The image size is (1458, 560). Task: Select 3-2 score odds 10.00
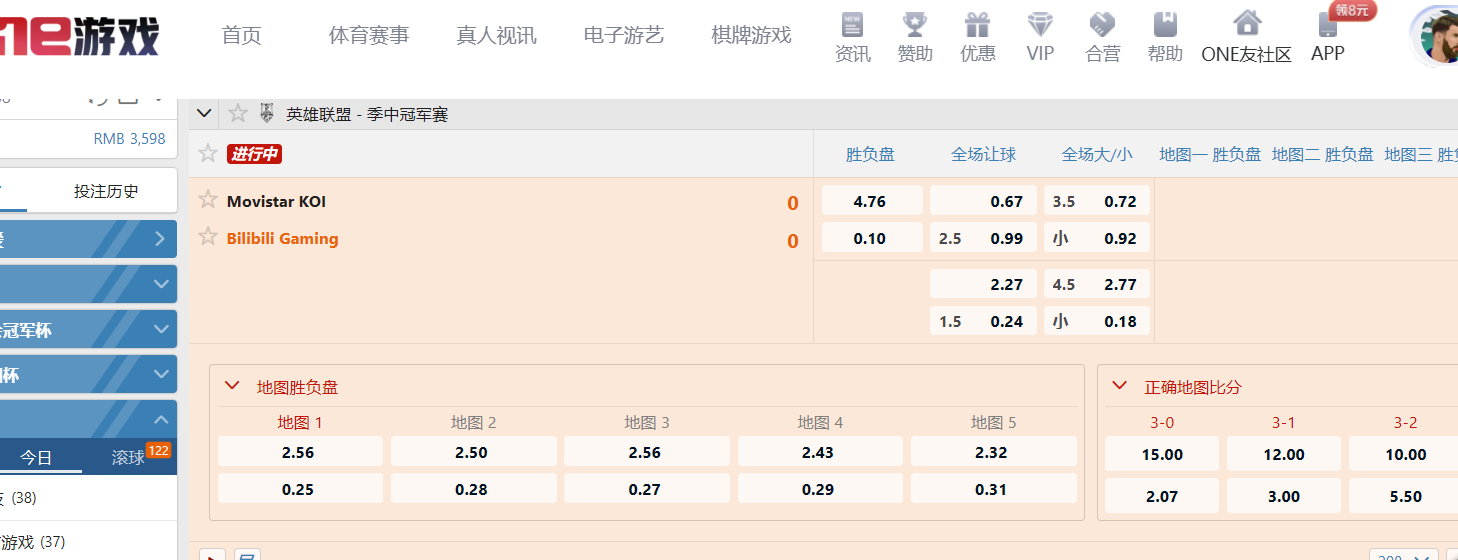click(x=1405, y=454)
